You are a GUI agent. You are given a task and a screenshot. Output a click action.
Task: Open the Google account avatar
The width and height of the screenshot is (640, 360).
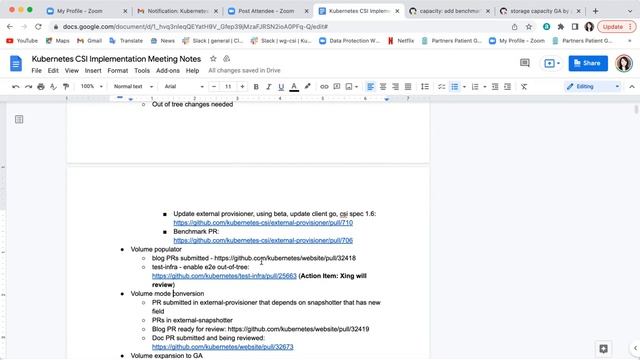coord(624,63)
